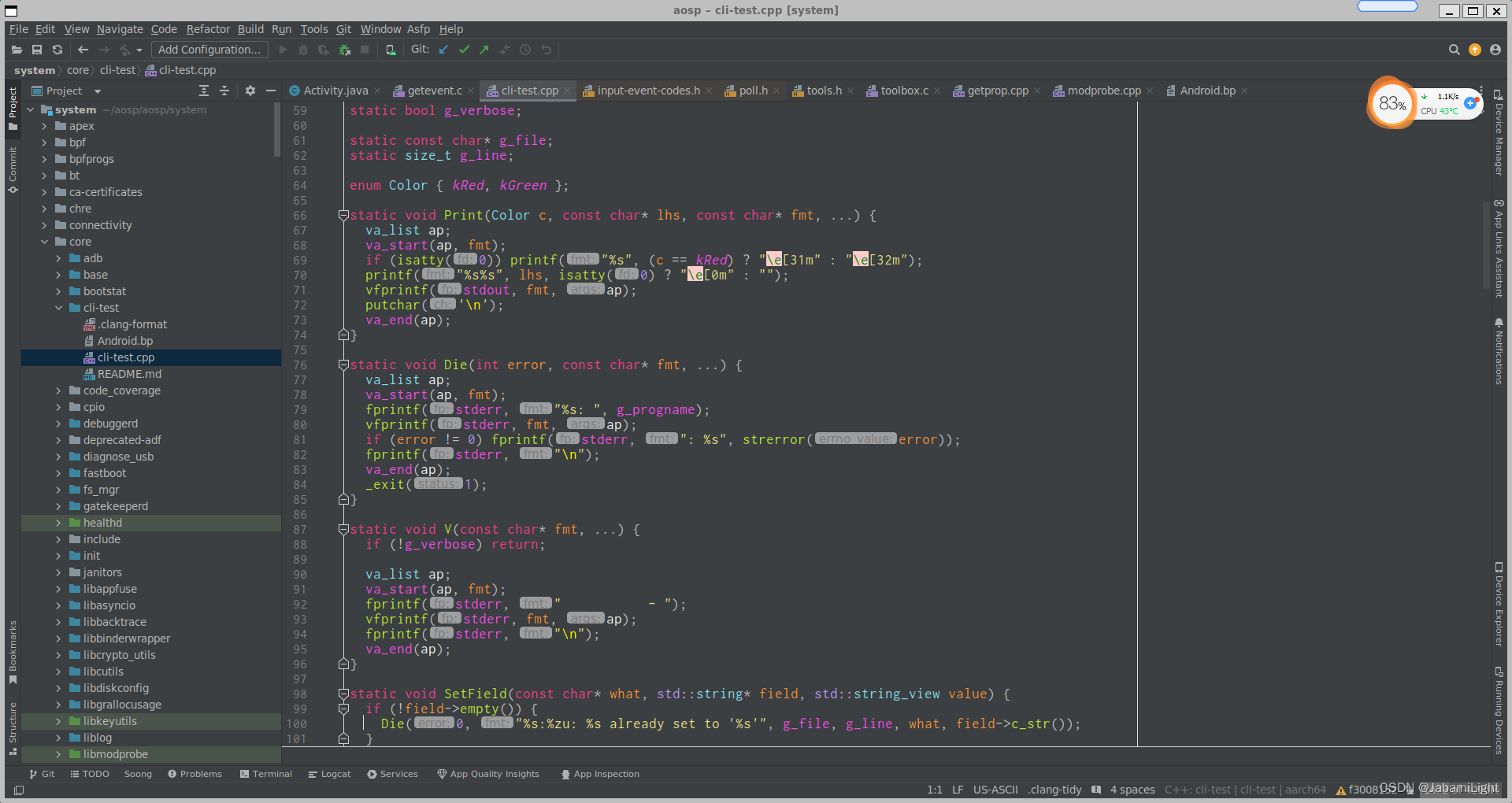Expand the adb folder
1512x803 pixels.
tap(58, 258)
